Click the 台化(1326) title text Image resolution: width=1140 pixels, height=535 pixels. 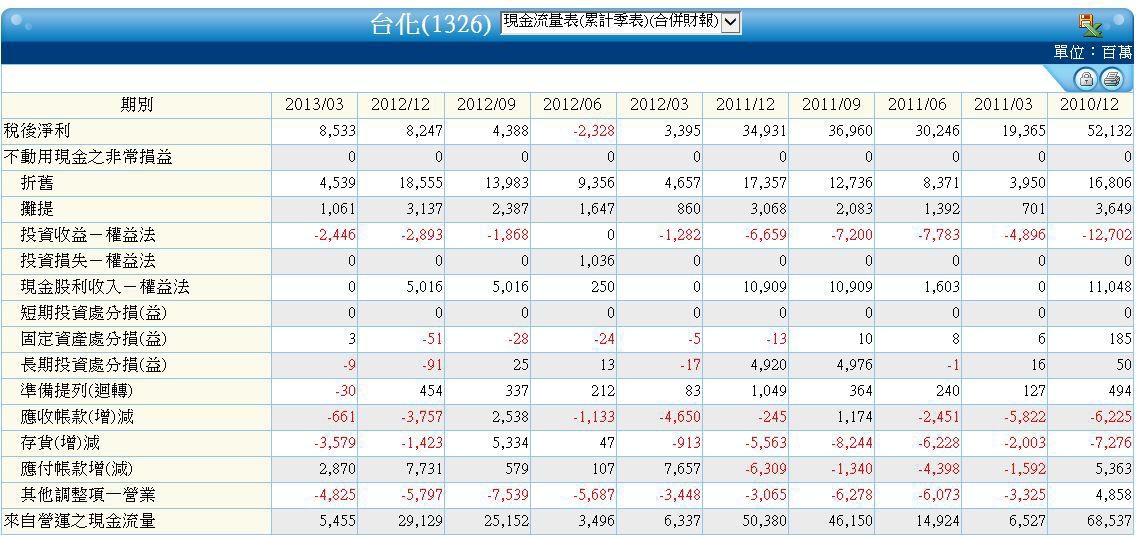coord(431,24)
